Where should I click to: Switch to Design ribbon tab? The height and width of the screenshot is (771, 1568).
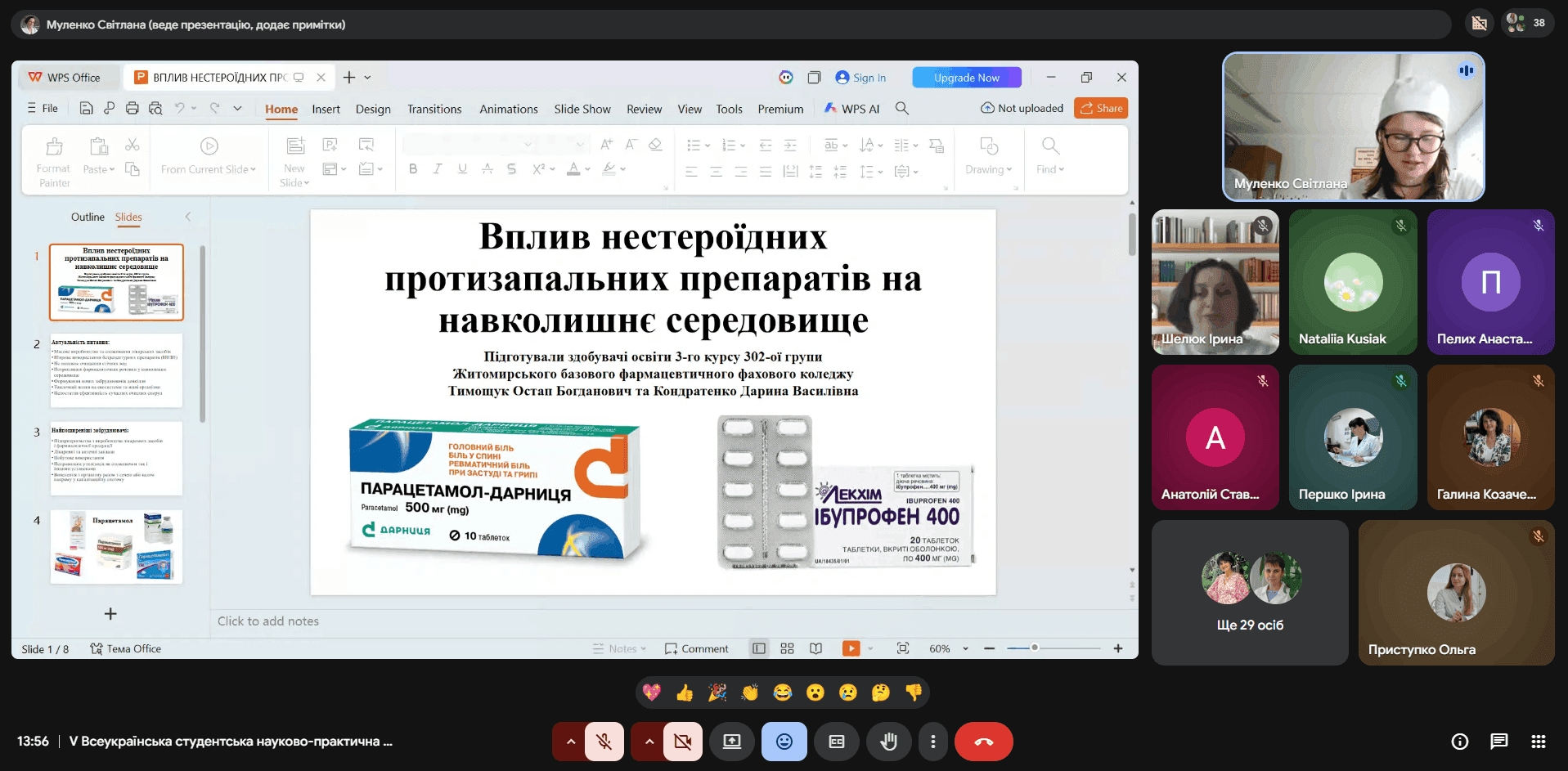pyautogui.click(x=373, y=109)
